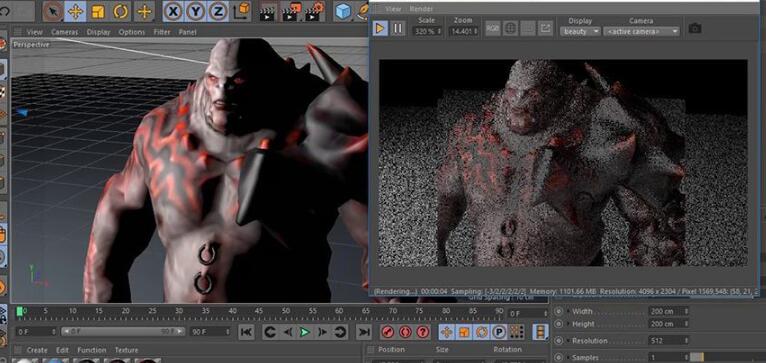Open material manager Function menu
766x363 pixels.
point(91,350)
